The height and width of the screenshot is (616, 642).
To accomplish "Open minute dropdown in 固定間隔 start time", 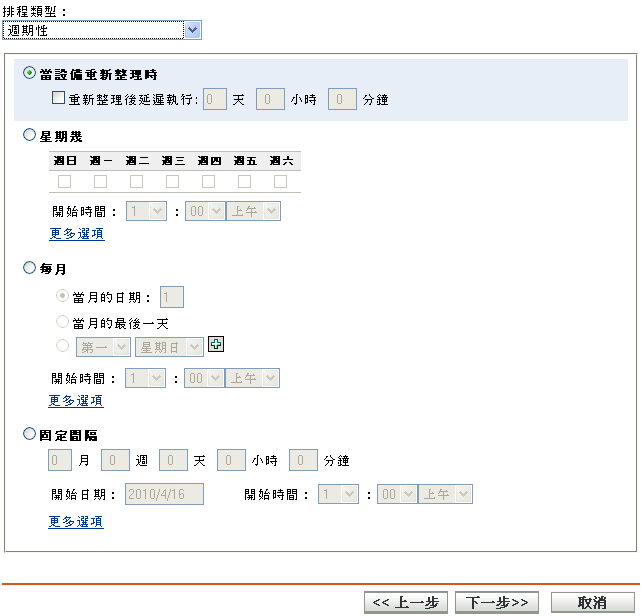I will tap(397, 494).
